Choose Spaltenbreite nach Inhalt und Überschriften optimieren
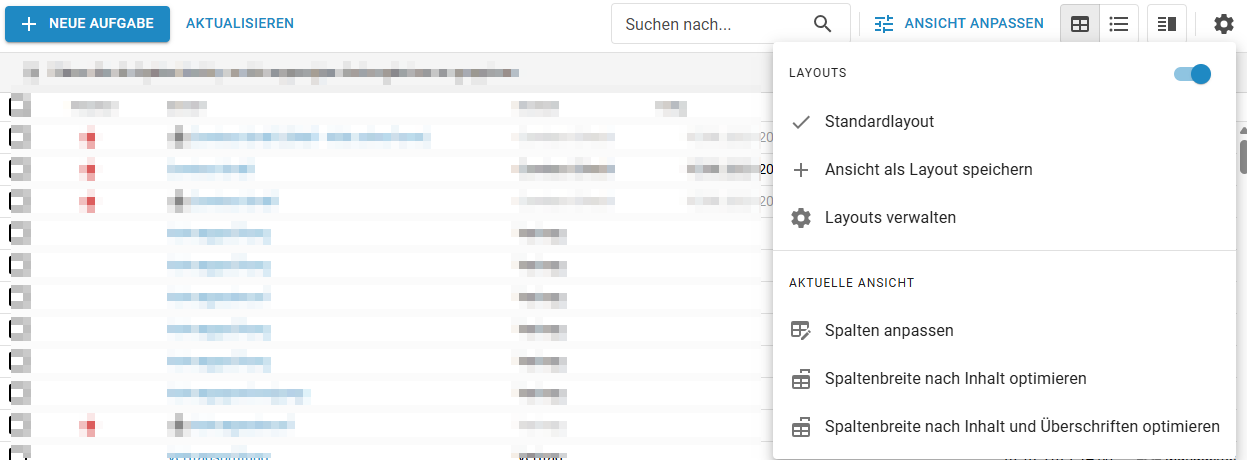This screenshot has width=1247, height=460. [x=1021, y=427]
